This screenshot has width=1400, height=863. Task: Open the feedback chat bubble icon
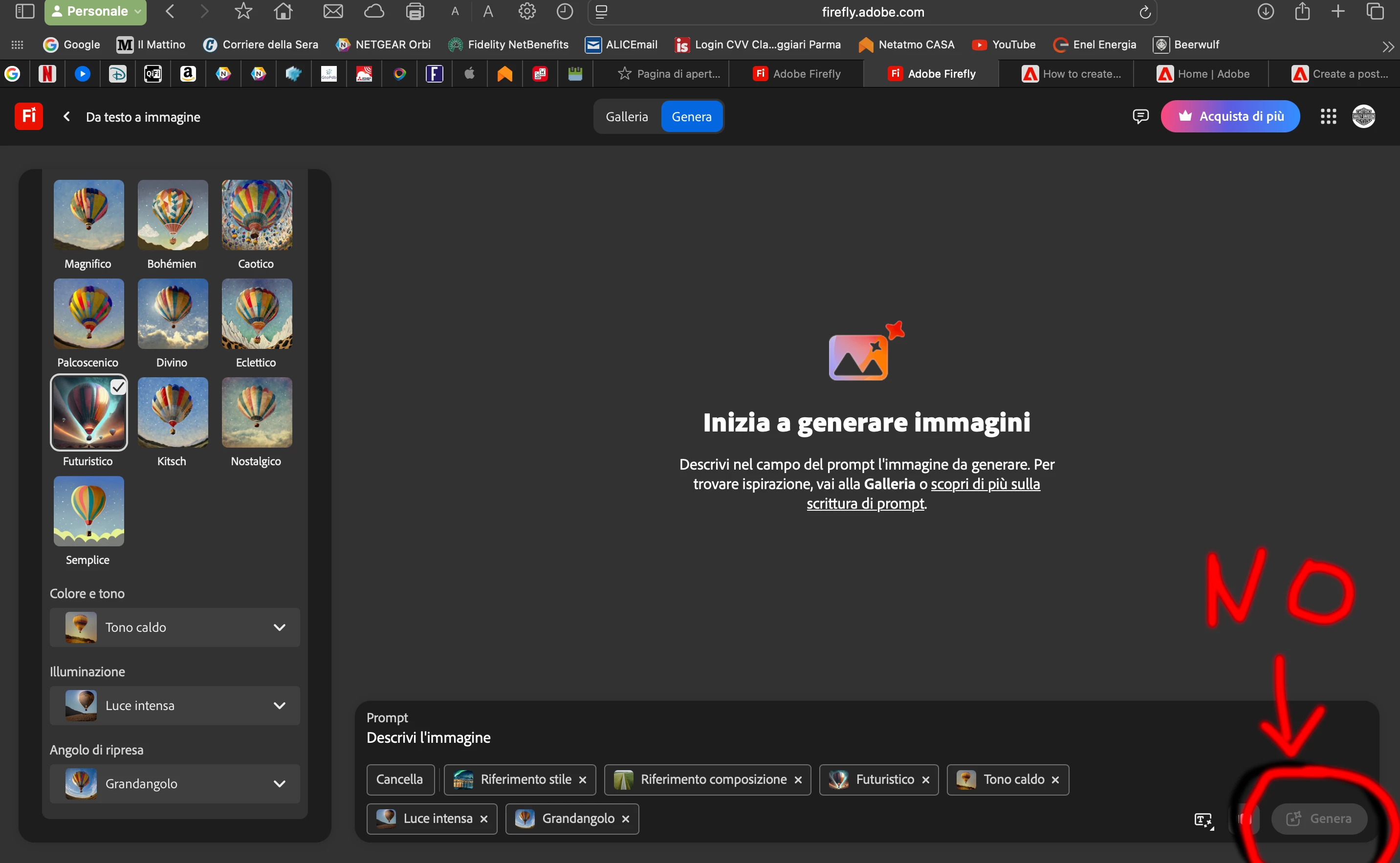(1140, 116)
